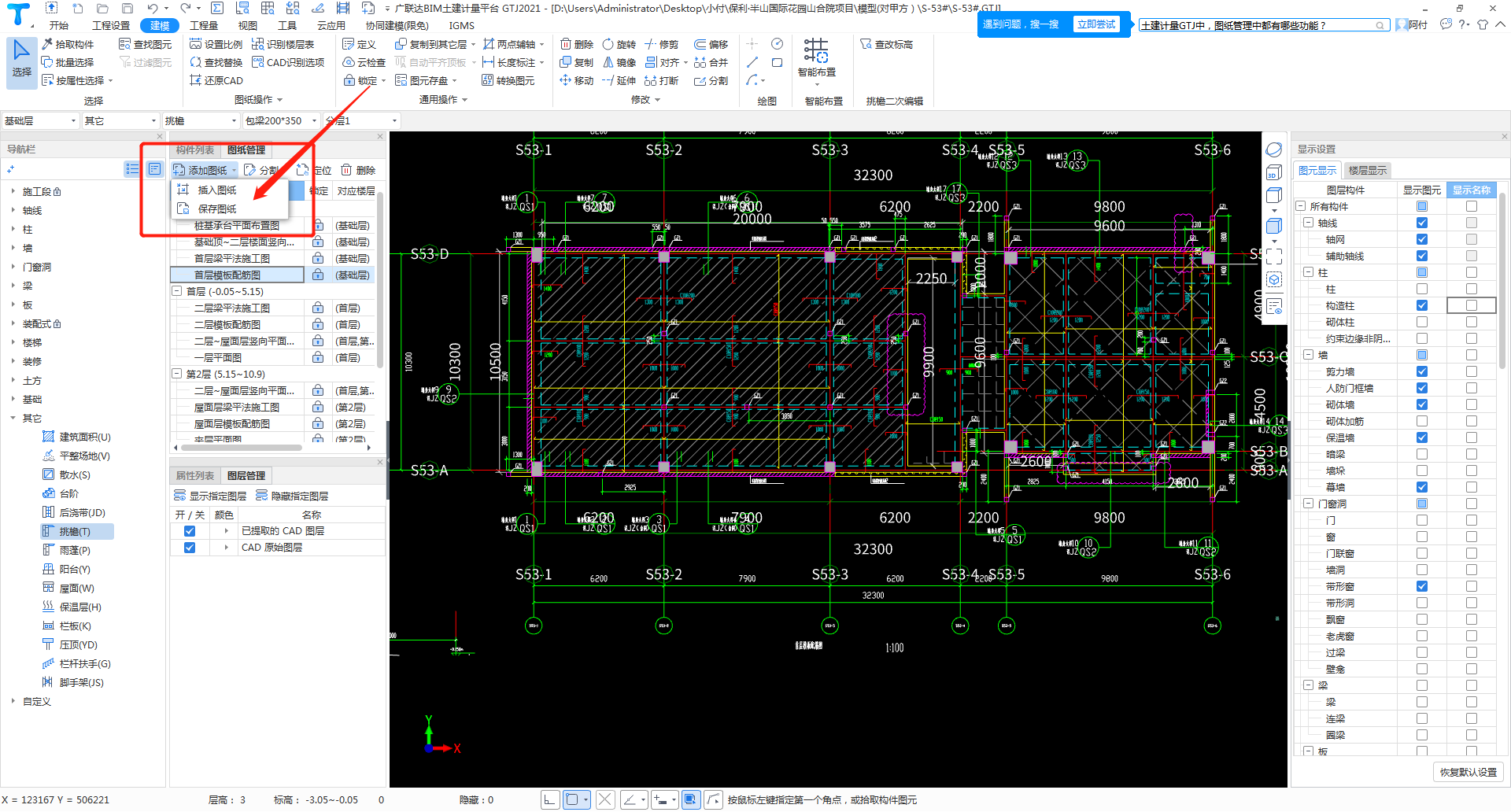The width and height of the screenshot is (1511, 812).
Task: Select 挑檐(T) in navigation tree
Action: coord(77,531)
